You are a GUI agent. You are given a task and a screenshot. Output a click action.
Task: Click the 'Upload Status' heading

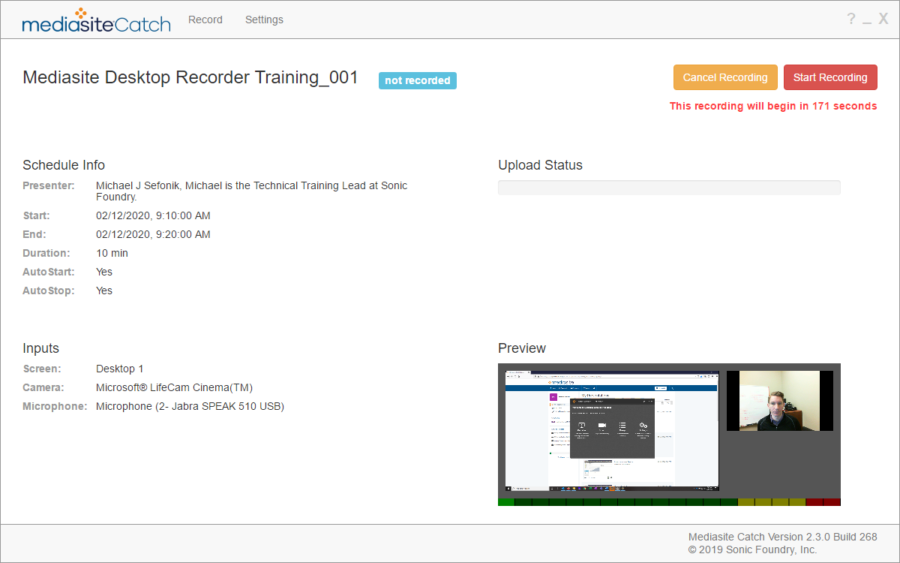[540, 165]
